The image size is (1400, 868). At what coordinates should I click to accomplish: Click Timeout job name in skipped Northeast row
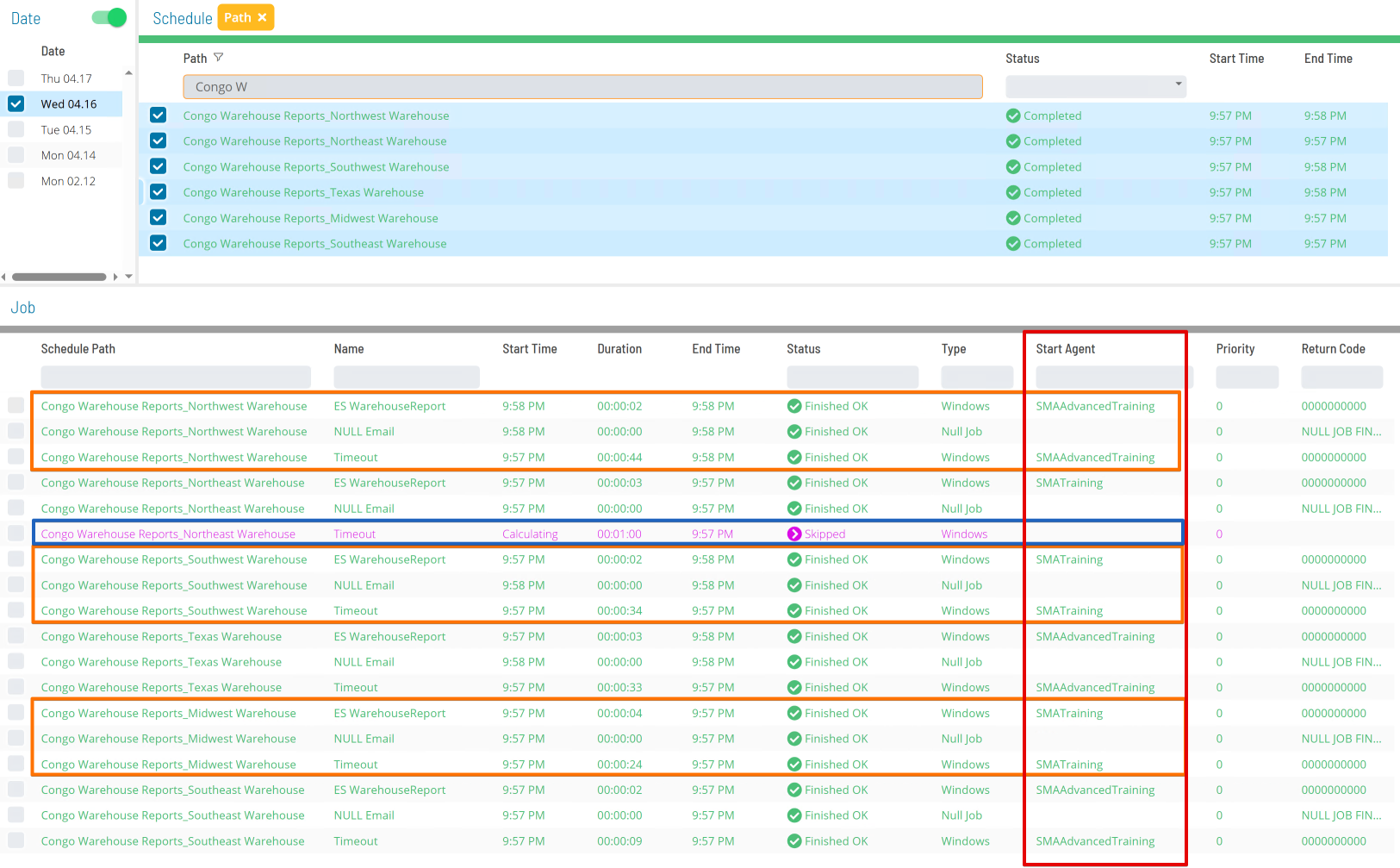[x=355, y=534]
